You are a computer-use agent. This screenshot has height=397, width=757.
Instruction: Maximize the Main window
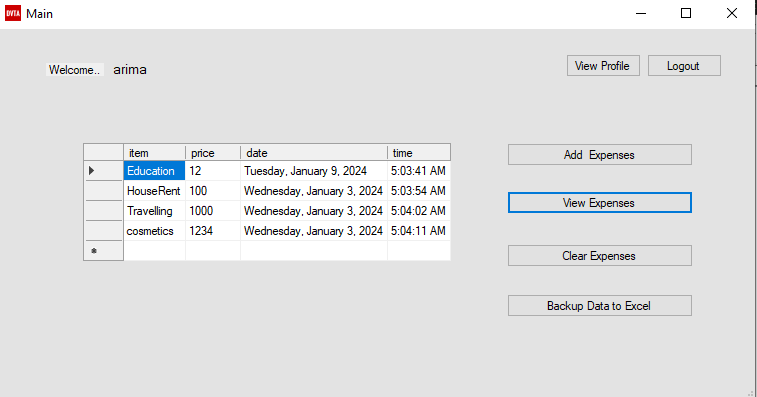pyautogui.click(x=686, y=14)
